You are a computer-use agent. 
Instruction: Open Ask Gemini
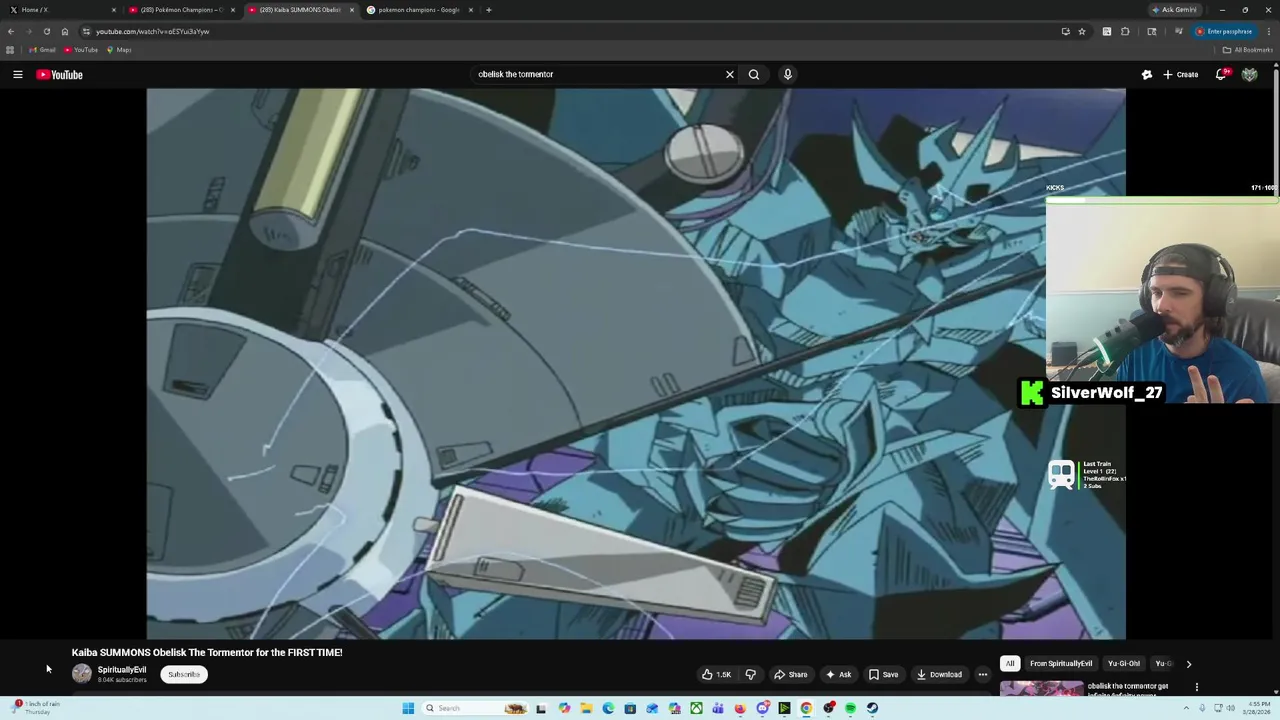click(1175, 10)
